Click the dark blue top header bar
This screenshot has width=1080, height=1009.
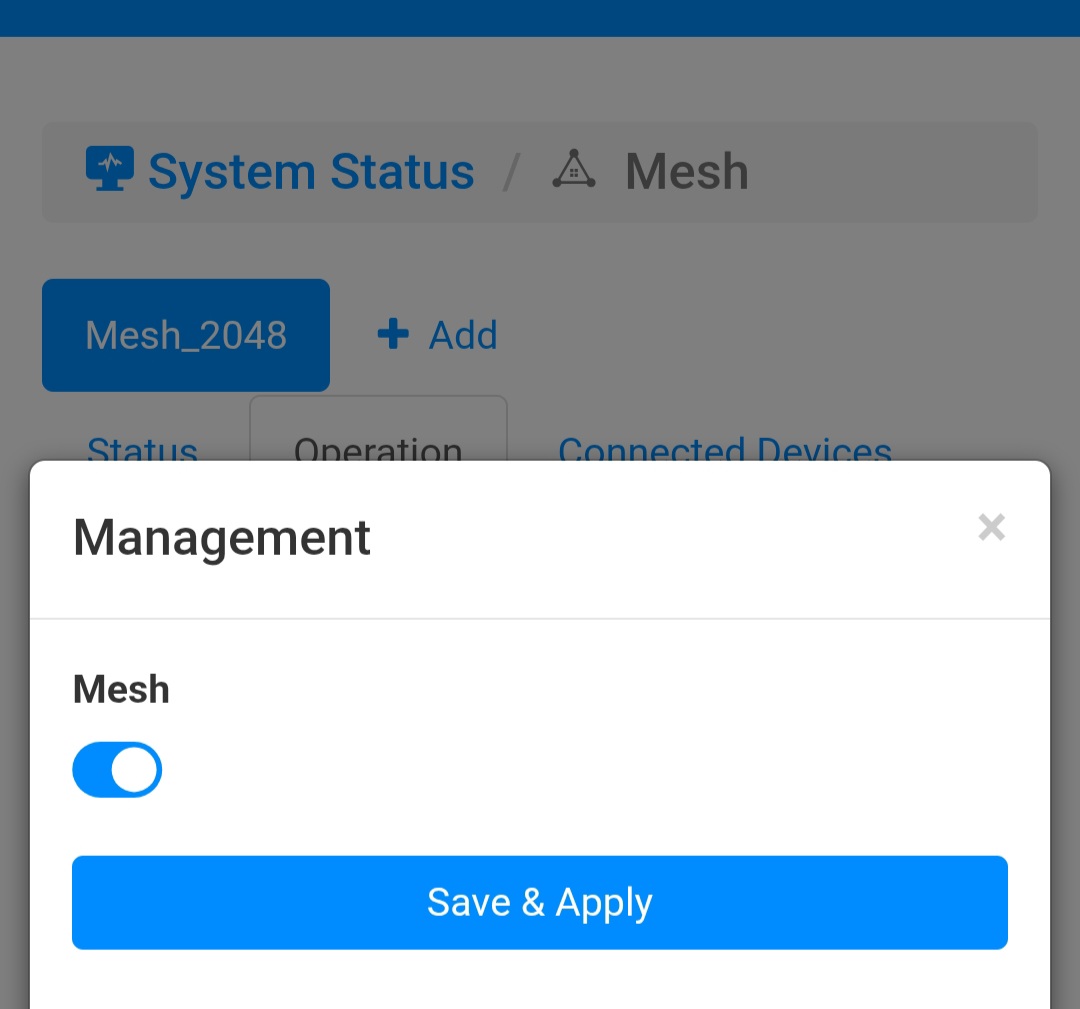pyautogui.click(x=540, y=18)
